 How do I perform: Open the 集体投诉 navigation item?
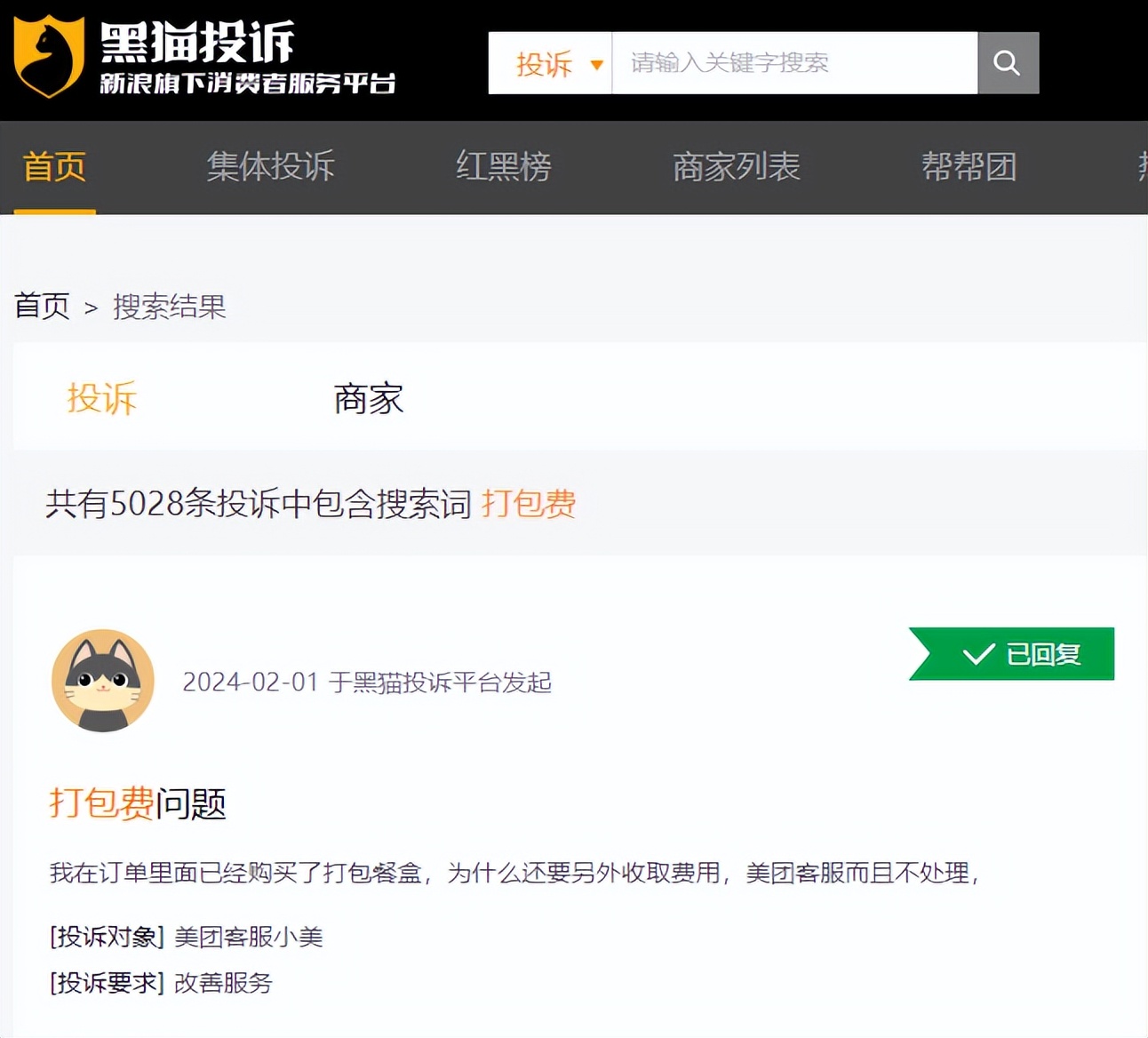point(270,167)
